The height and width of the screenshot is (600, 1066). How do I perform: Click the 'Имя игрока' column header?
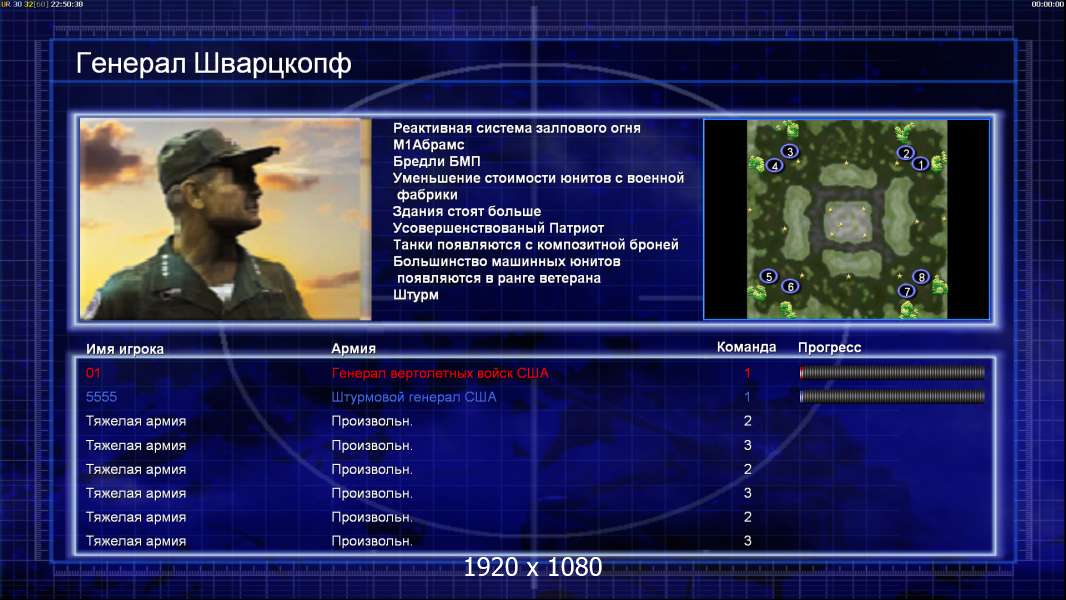(124, 349)
